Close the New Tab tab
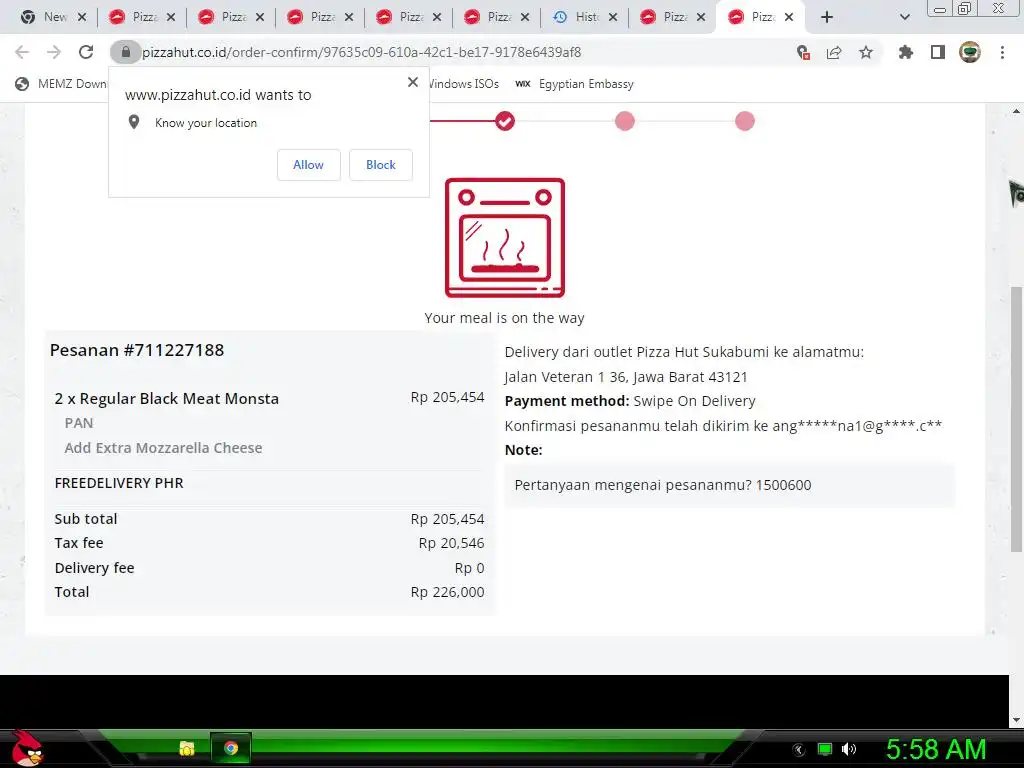Image resolution: width=1024 pixels, height=768 pixels. [x=82, y=18]
